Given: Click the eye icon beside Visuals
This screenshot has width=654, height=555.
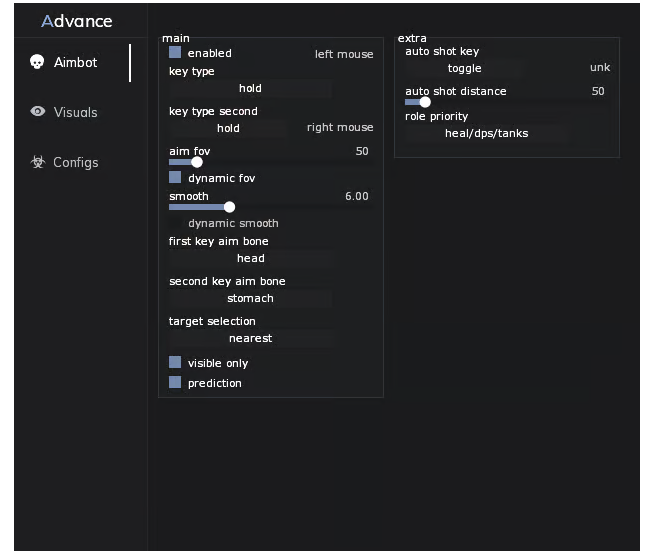Looking at the screenshot, I should [38, 111].
